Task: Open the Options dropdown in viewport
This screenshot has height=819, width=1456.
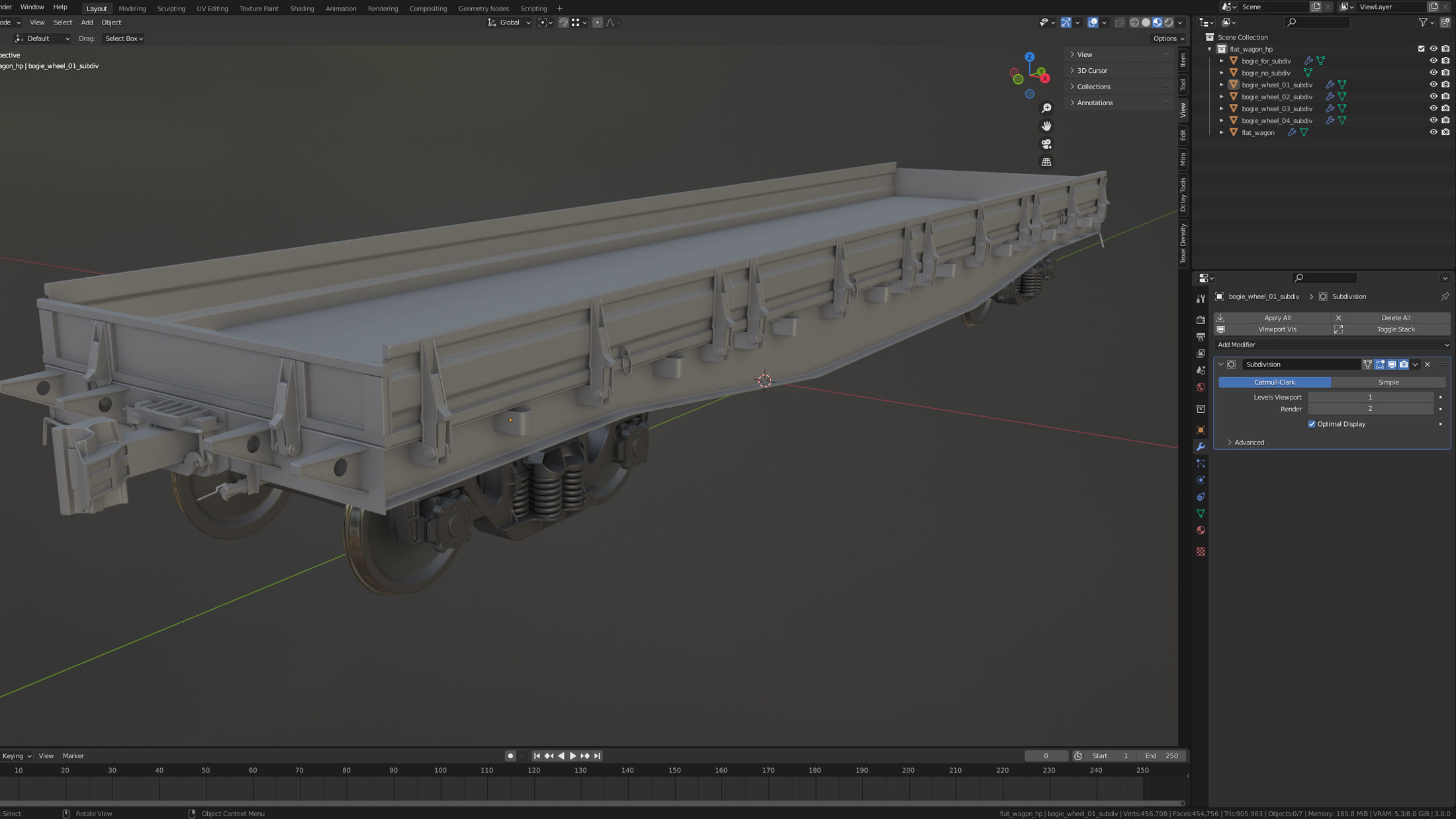Action: tap(1168, 38)
